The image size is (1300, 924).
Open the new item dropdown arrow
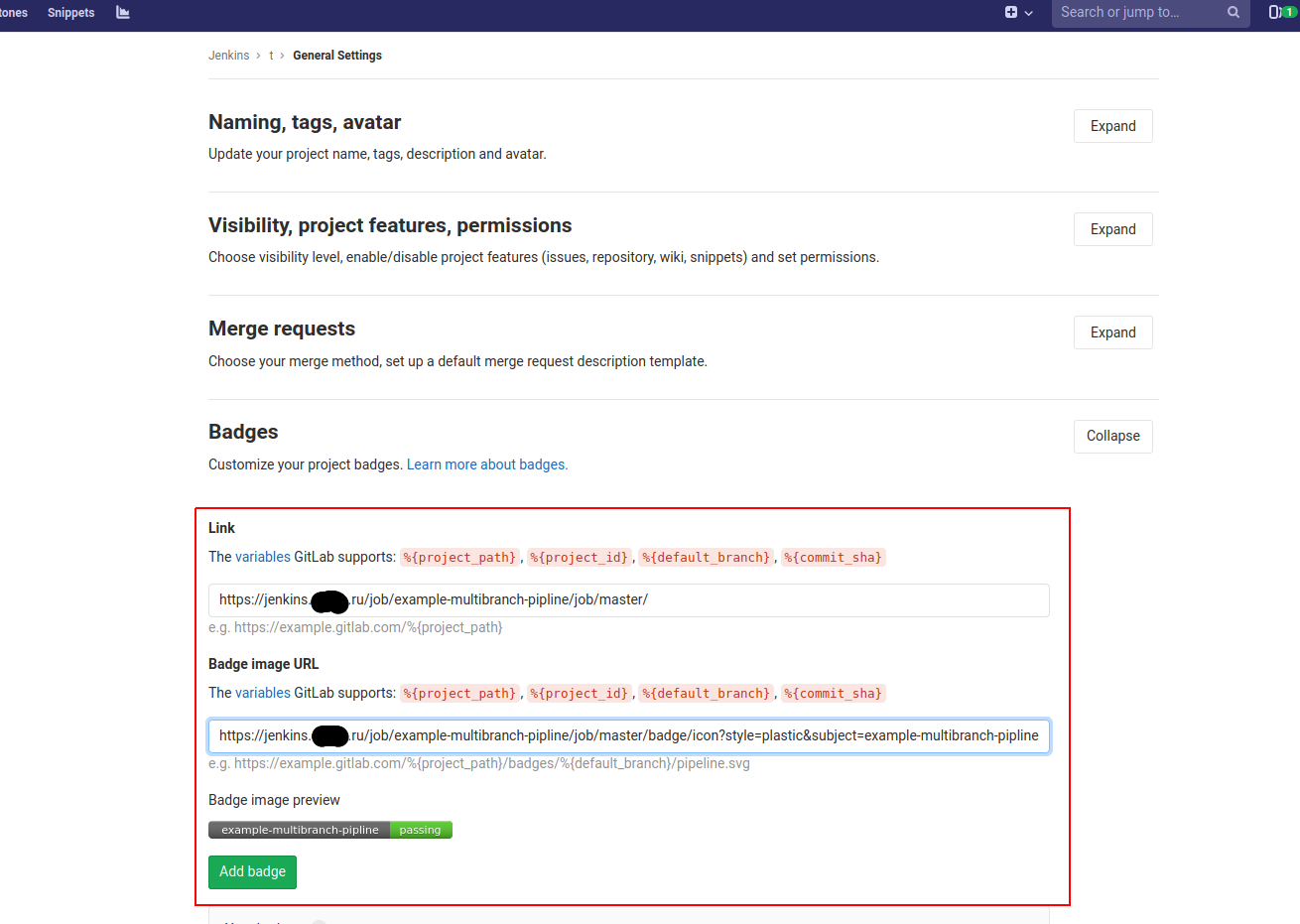(x=1029, y=13)
